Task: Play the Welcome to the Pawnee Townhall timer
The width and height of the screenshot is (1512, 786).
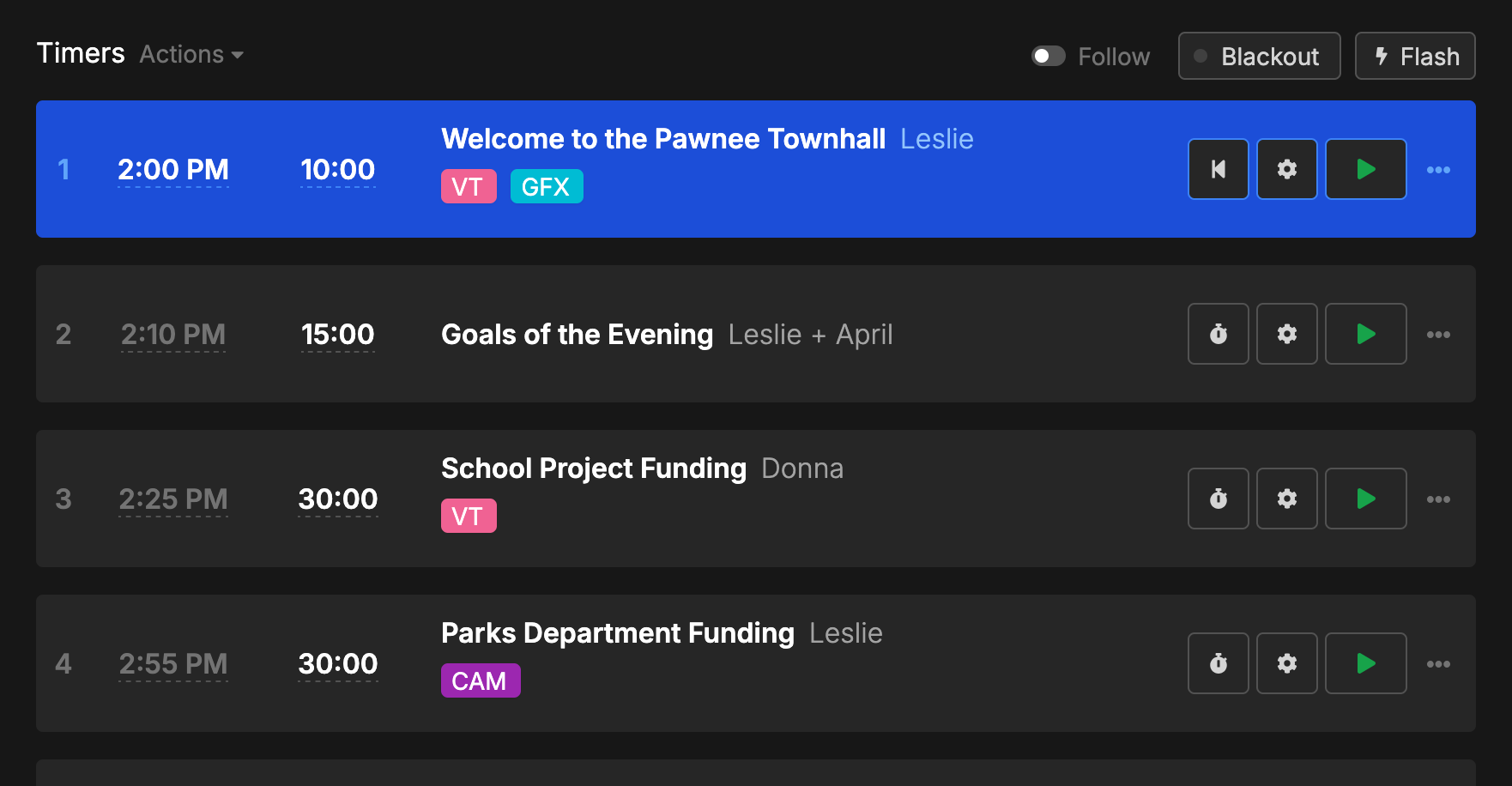Action: (1365, 169)
